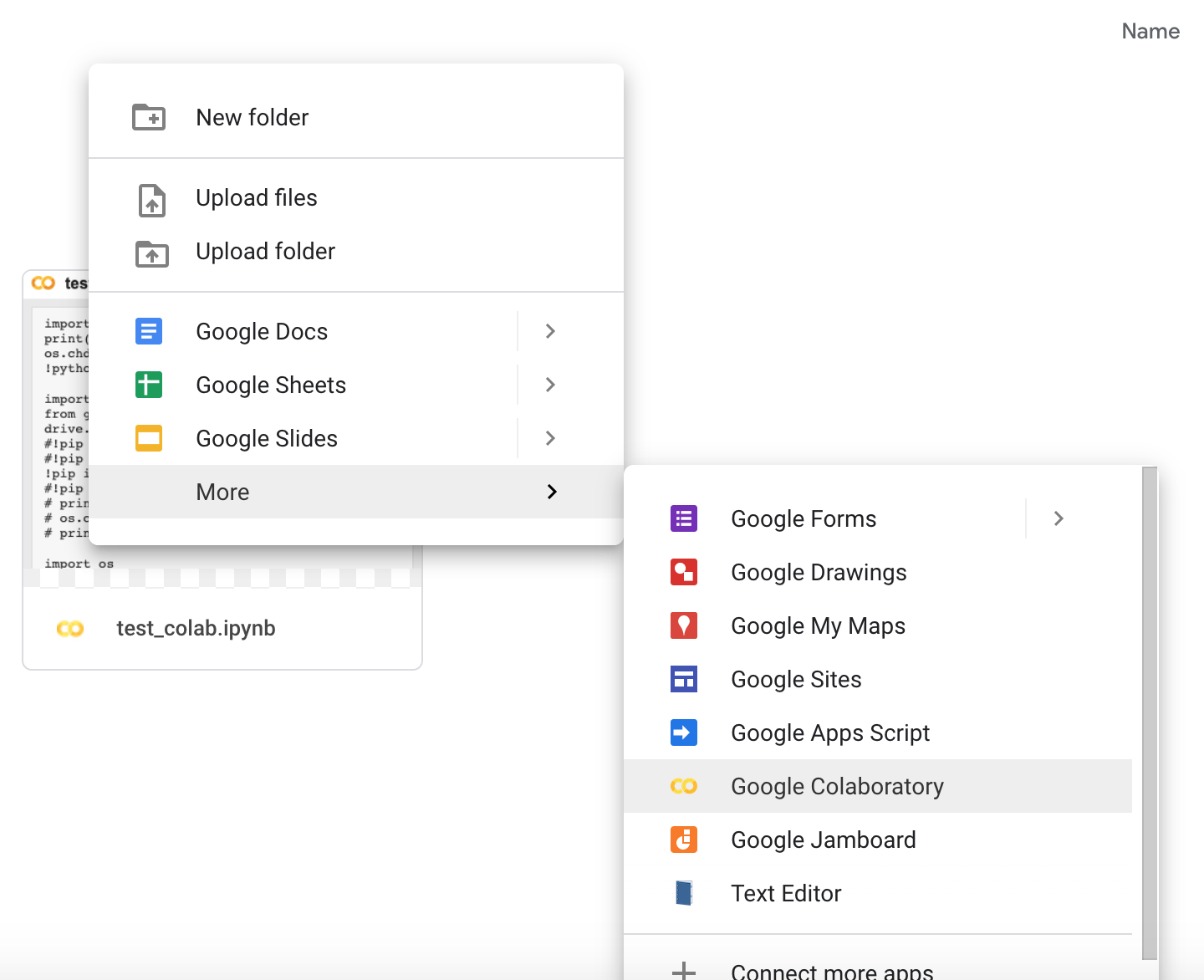Click the blue Google Docs icon

[x=149, y=331]
